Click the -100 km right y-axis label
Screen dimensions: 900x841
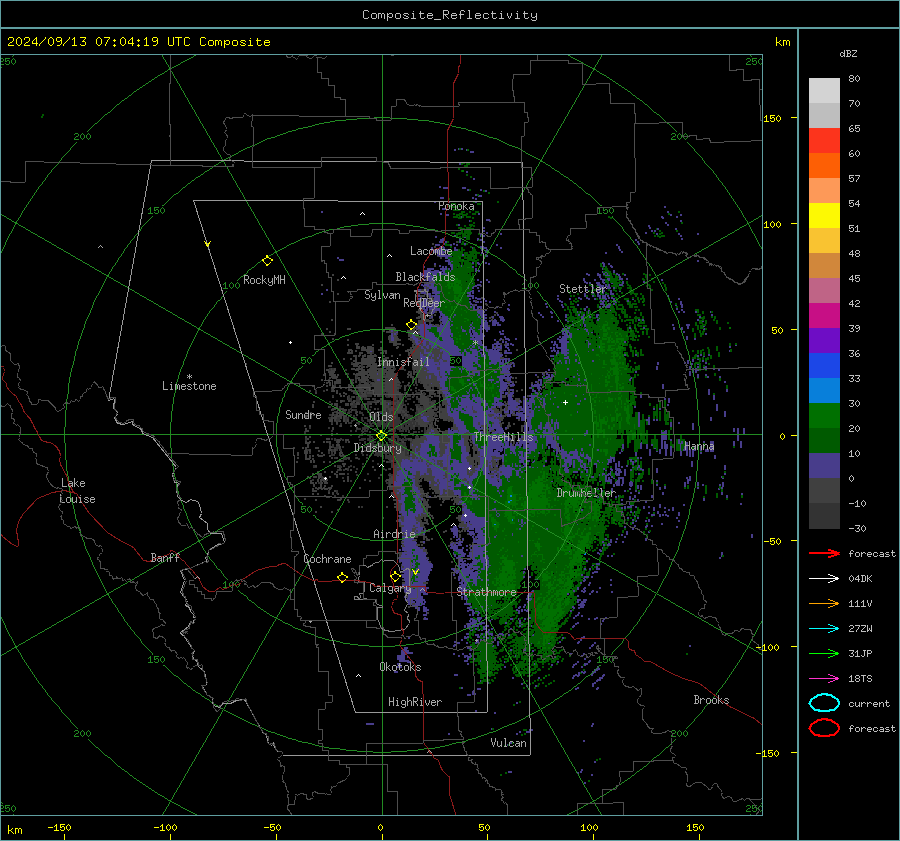click(769, 647)
